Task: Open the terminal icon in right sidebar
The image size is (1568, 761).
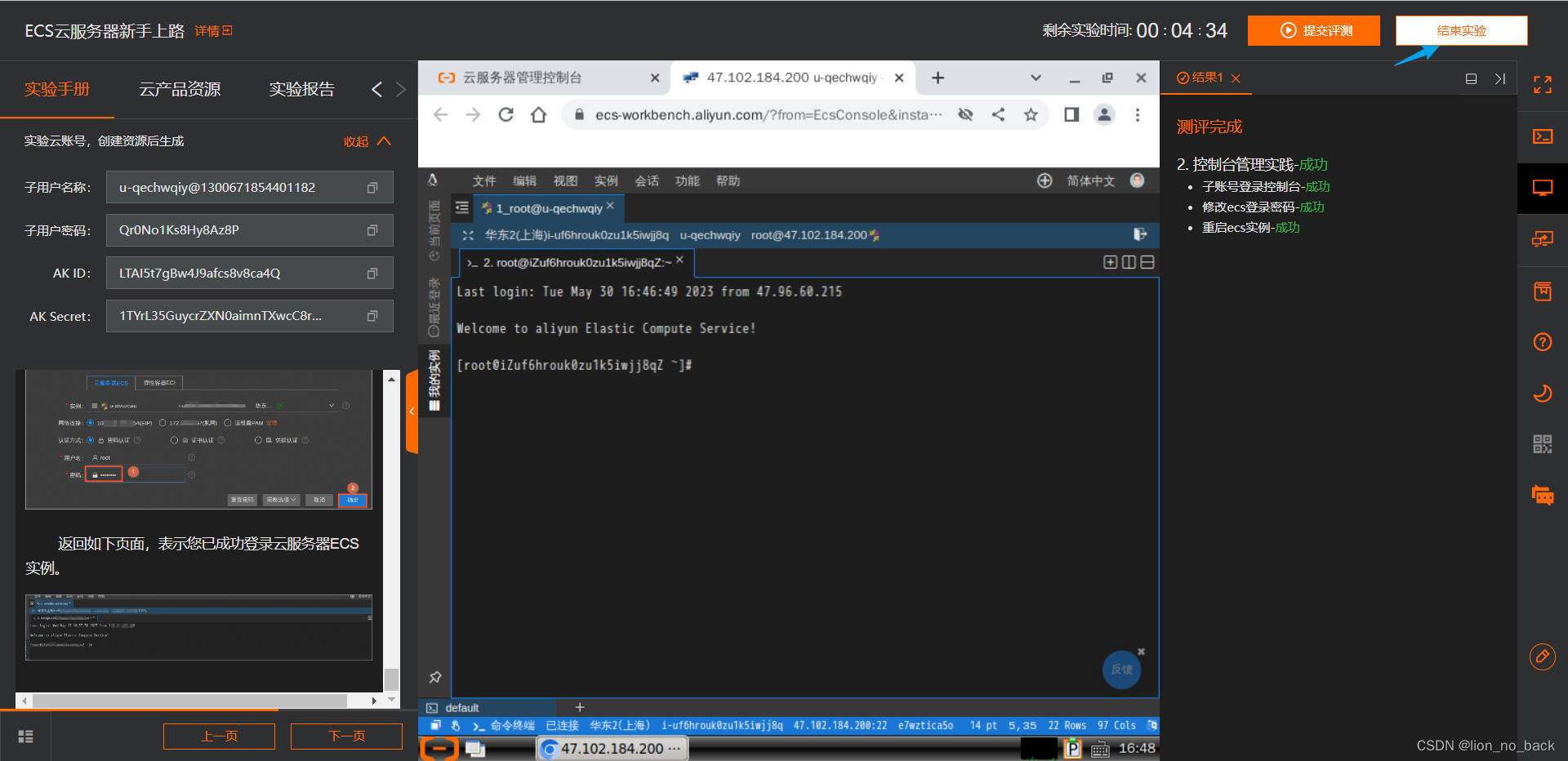Action: click(x=1542, y=136)
